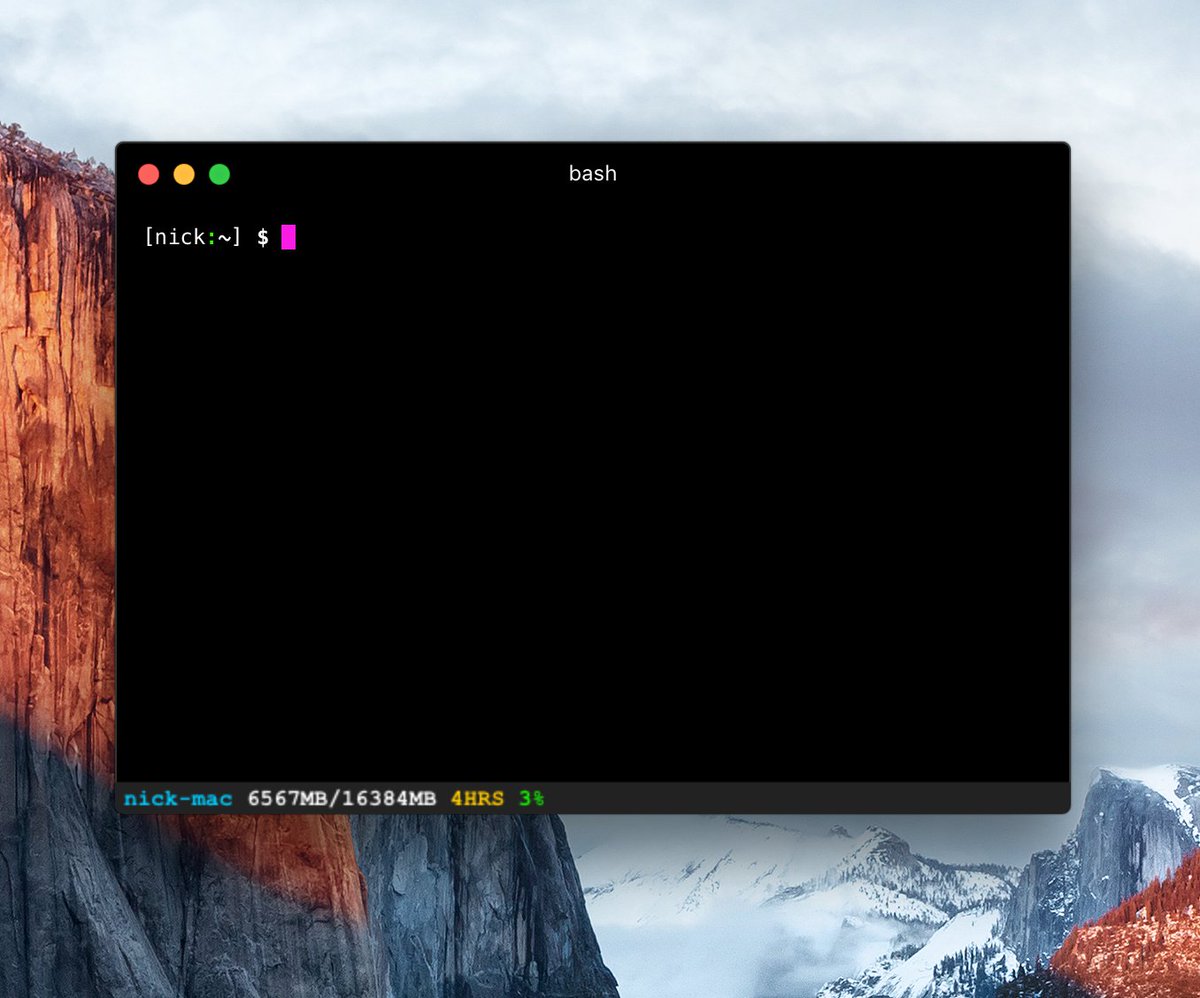Click the 4HRS uptime indicator
The width and height of the screenshot is (1200, 998).
point(477,798)
